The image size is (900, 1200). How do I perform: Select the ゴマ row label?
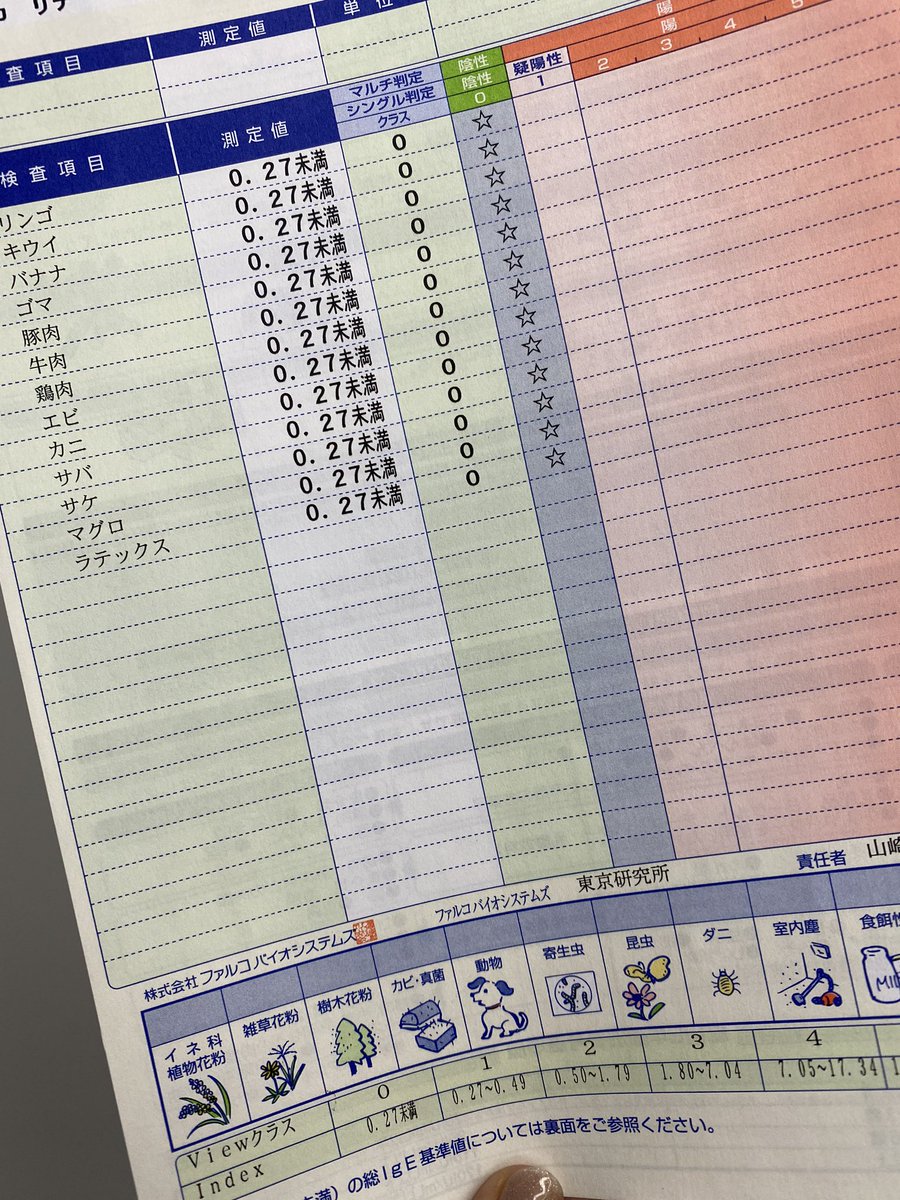pos(36,304)
